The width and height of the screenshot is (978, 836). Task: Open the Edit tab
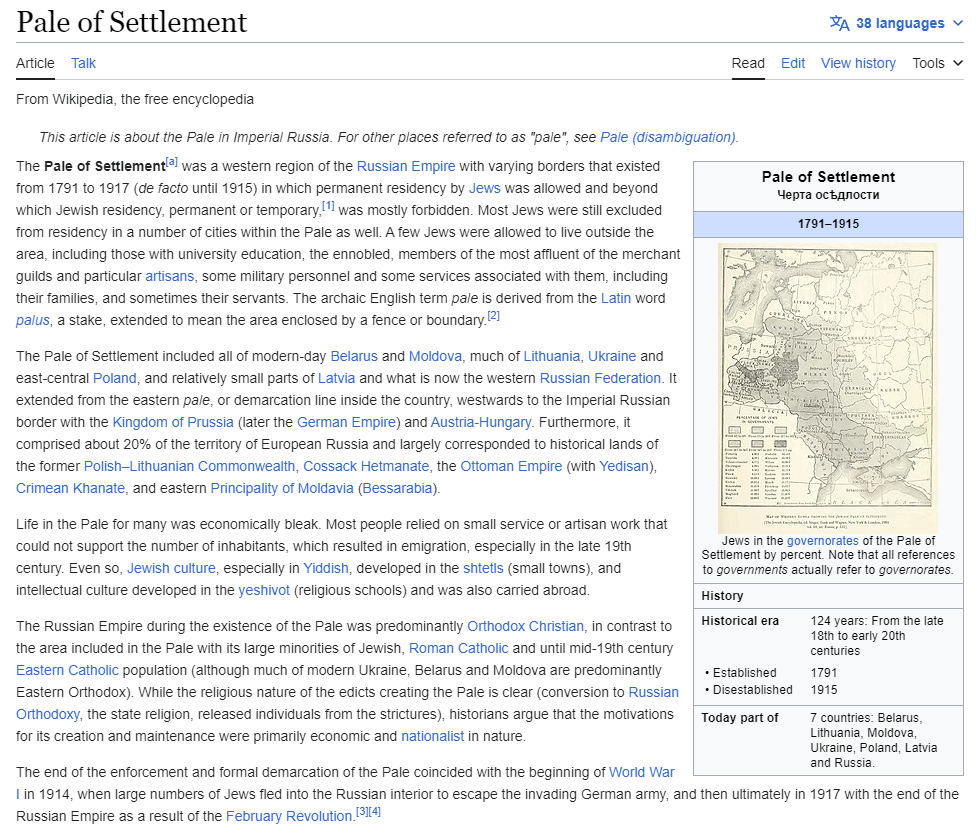tap(793, 63)
